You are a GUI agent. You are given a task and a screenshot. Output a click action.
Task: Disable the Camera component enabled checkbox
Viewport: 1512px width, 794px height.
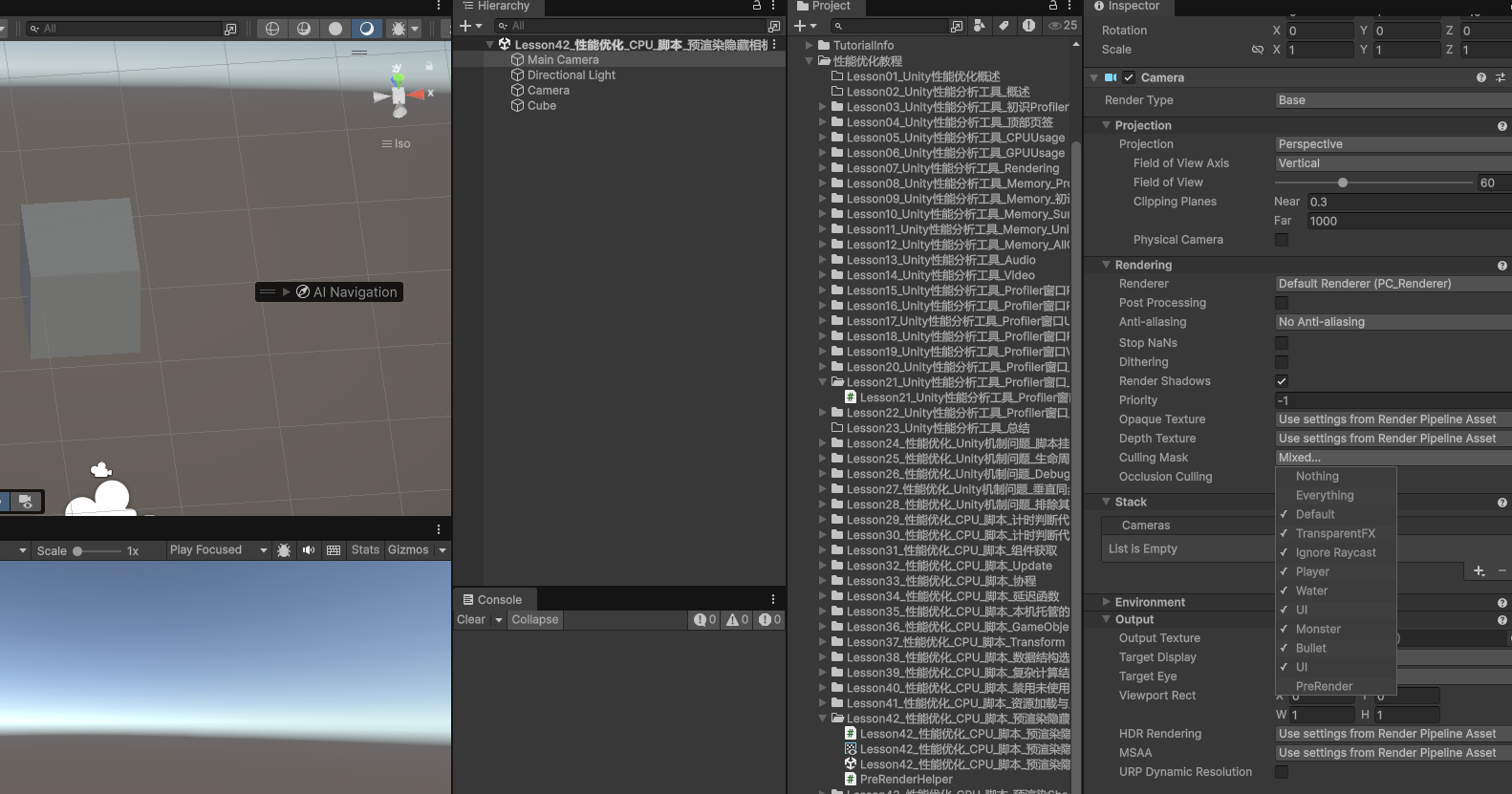(1129, 77)
